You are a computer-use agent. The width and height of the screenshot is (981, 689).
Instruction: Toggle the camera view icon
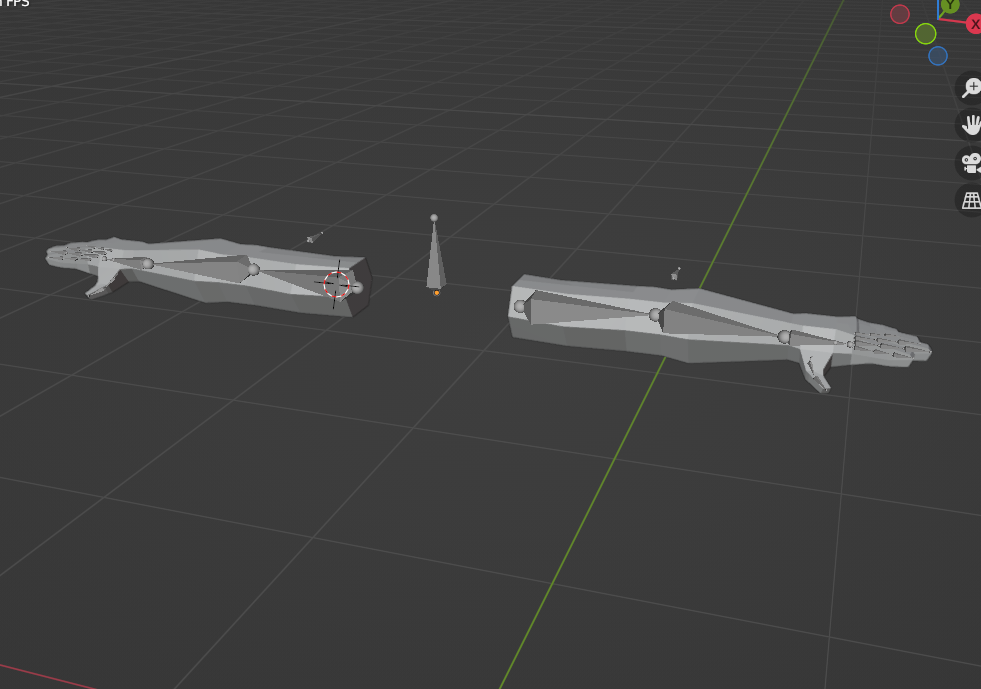tap(971, 162)
